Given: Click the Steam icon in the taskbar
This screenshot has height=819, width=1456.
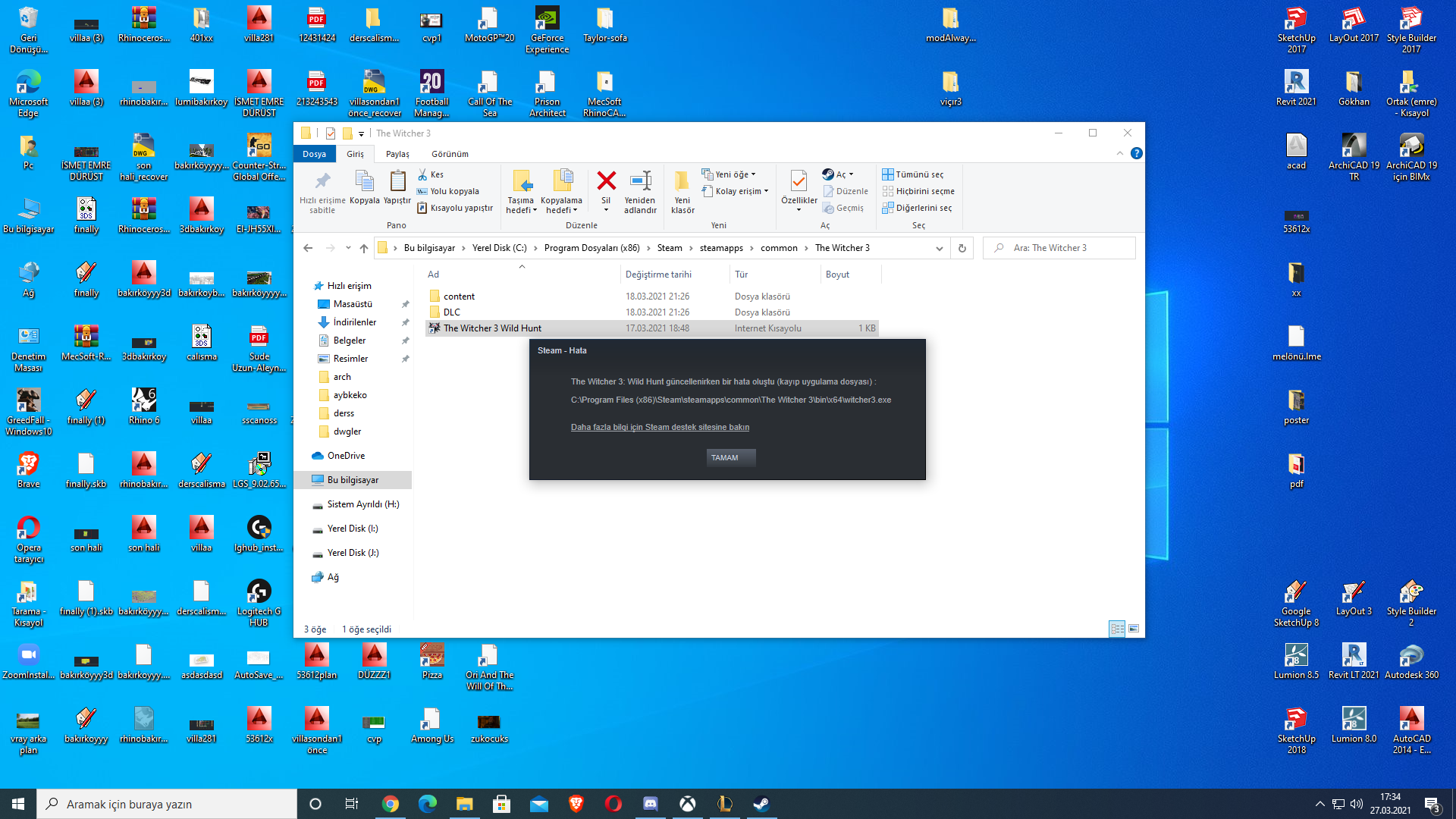Looking at the screenshot, I should 761,804.
